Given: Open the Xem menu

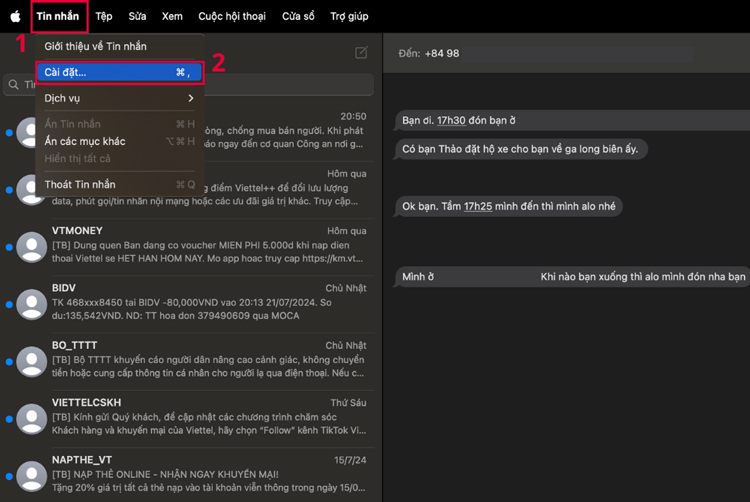Looking at the screenshot, I should tap(172, 16).
